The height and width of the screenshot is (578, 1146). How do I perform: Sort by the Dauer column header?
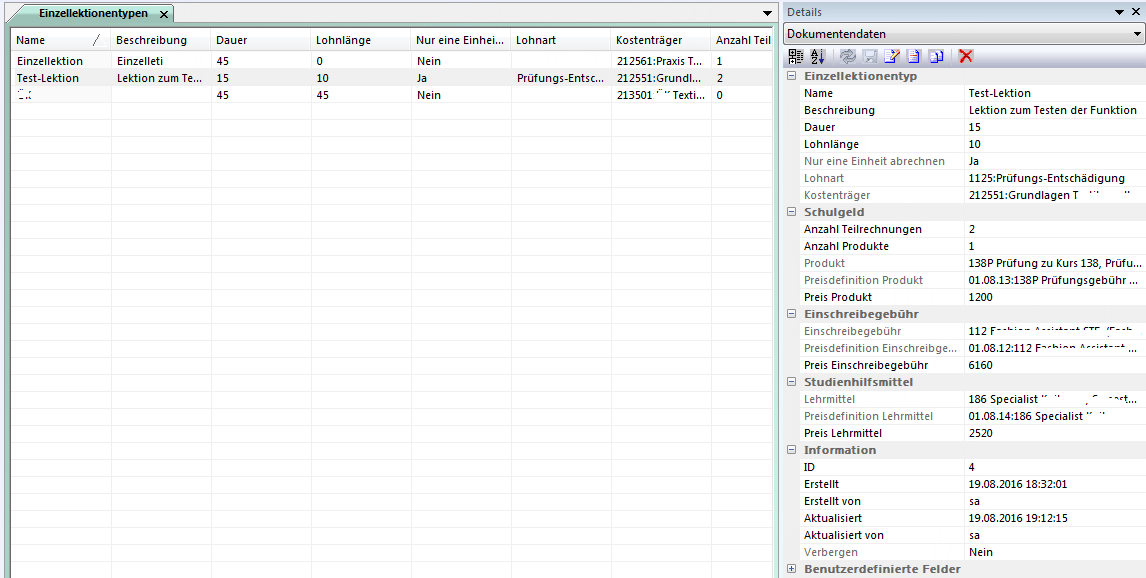click(x=260, y=40)
